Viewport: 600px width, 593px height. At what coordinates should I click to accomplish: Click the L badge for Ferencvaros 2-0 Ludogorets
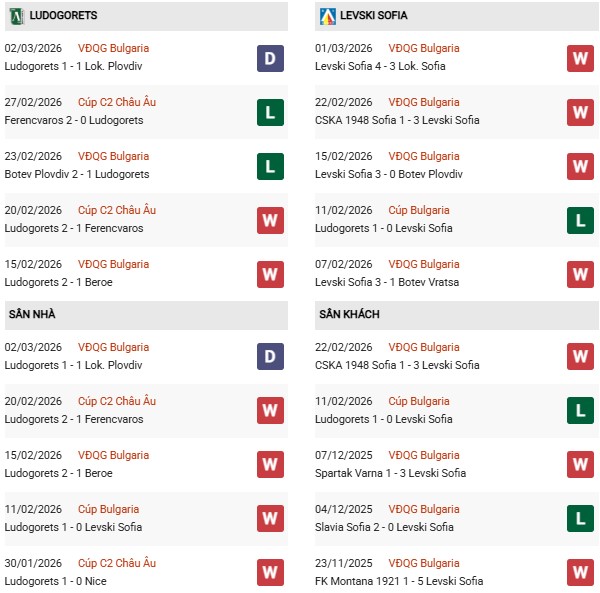[x=270, y=111]
